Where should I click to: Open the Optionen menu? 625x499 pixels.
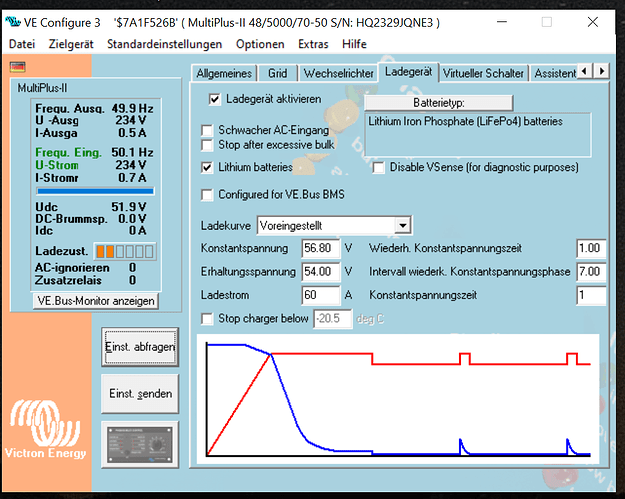click(260, 44)
